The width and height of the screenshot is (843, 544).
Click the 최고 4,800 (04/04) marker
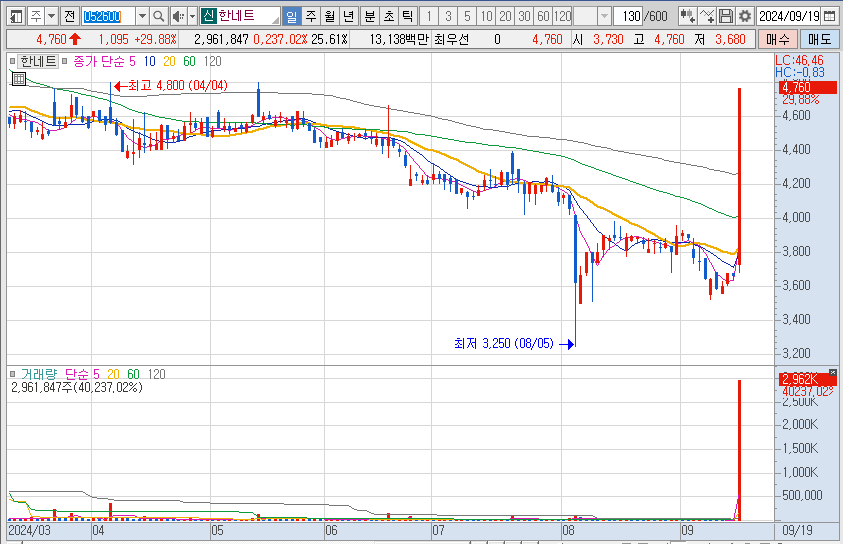(x=171, y=85)
